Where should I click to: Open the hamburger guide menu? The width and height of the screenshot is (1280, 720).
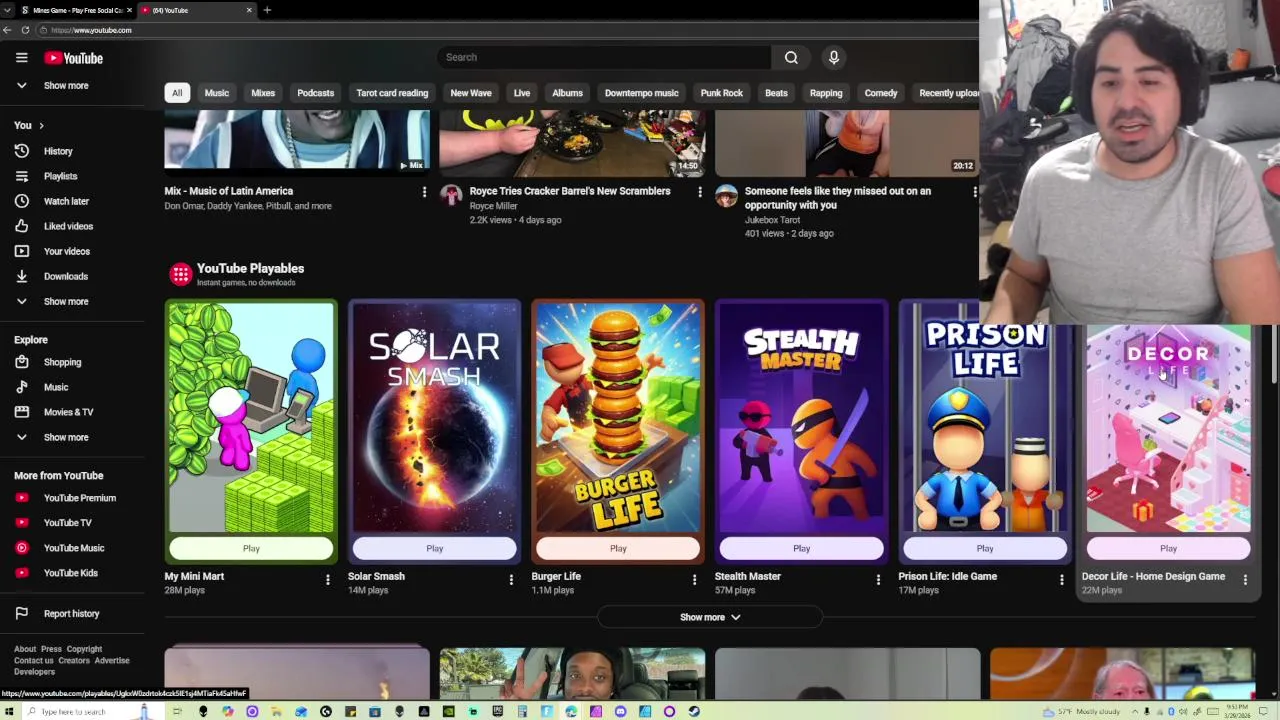tap(21, 58)
